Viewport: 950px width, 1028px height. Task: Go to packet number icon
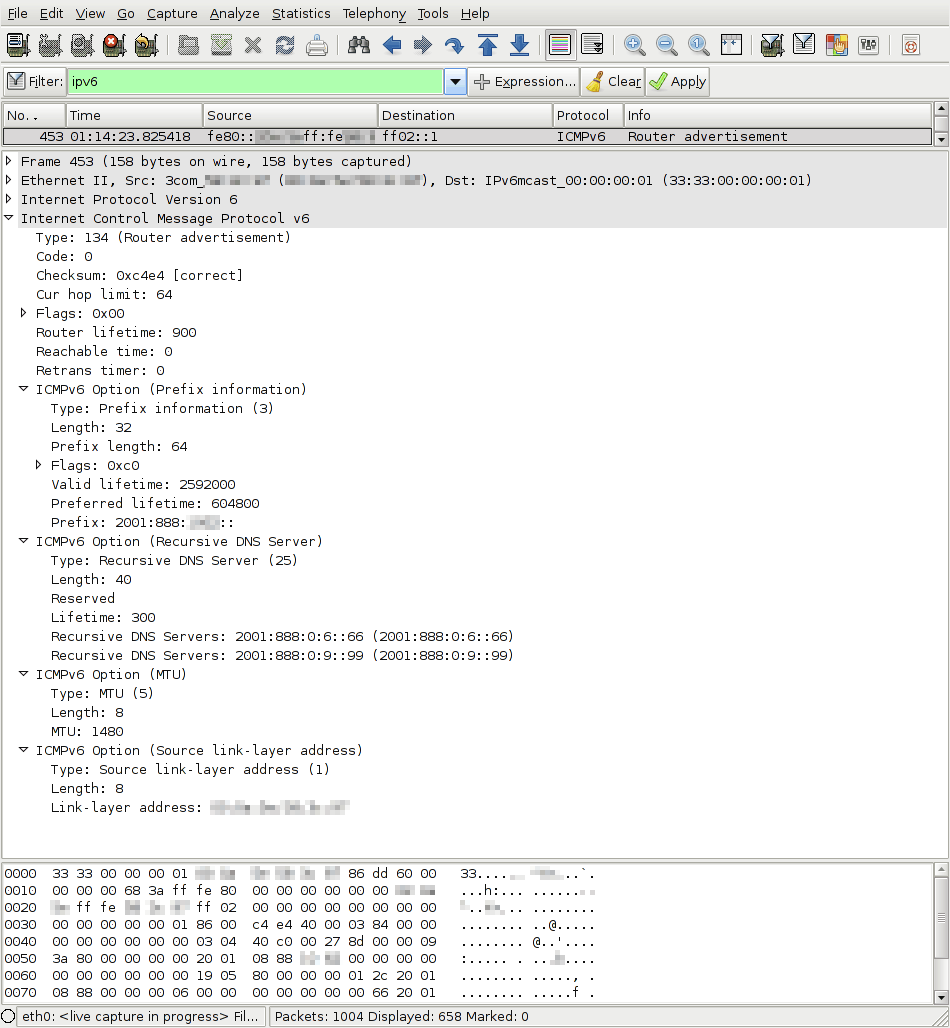tap(454, 45)
